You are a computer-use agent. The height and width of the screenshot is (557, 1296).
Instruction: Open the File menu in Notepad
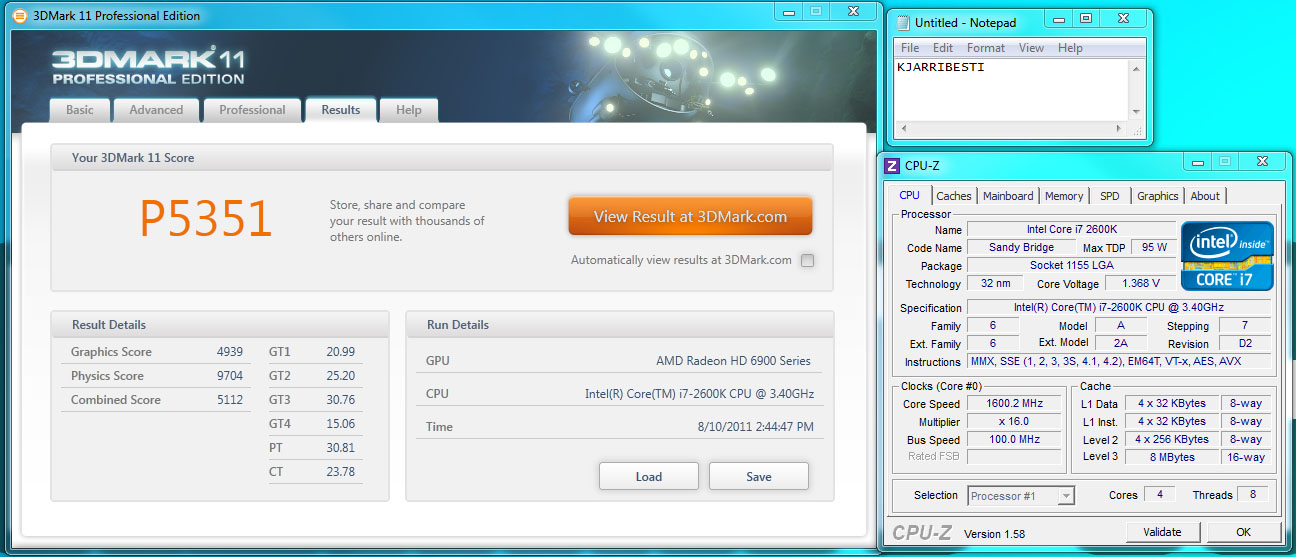coord(910,48)
